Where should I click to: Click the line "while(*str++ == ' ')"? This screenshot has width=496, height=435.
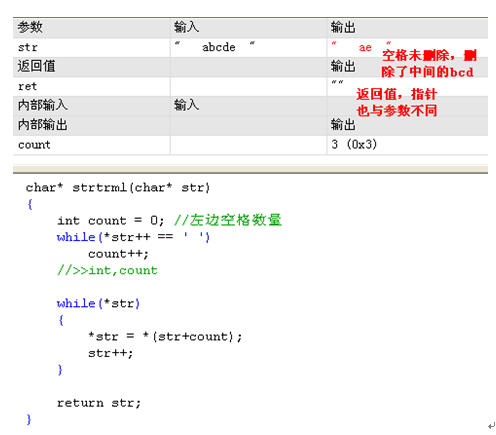pos(133,237)
